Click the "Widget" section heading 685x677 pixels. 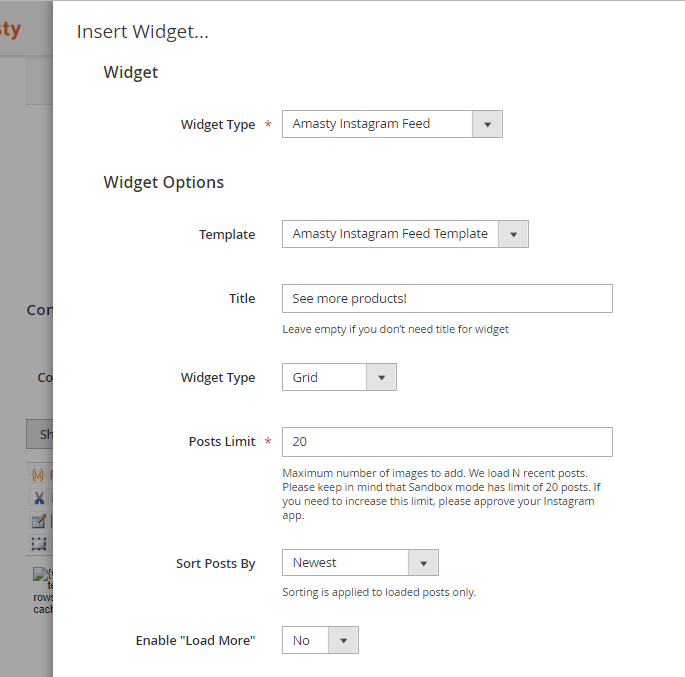point(131,73)
